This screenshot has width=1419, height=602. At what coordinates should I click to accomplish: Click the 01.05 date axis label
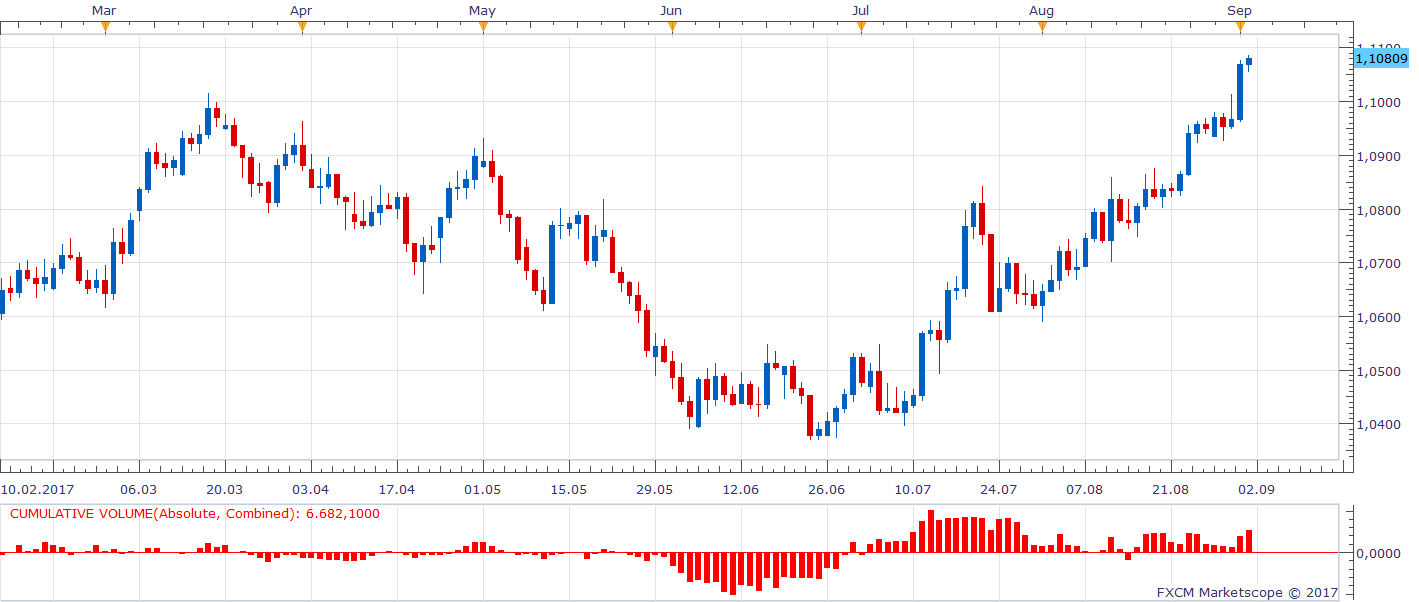click(483, 490)
